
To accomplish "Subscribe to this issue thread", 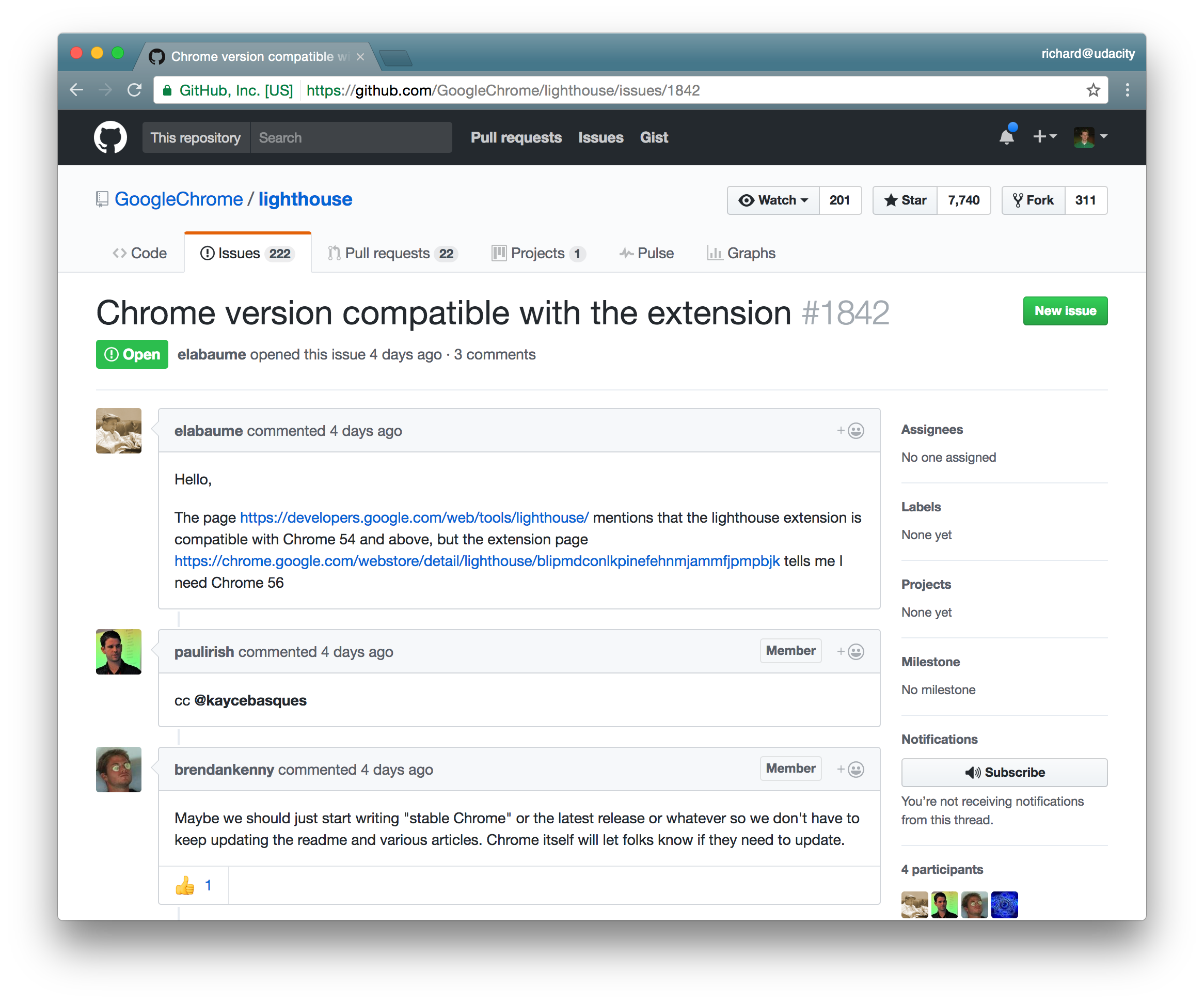I will (x=1004, y=773).
